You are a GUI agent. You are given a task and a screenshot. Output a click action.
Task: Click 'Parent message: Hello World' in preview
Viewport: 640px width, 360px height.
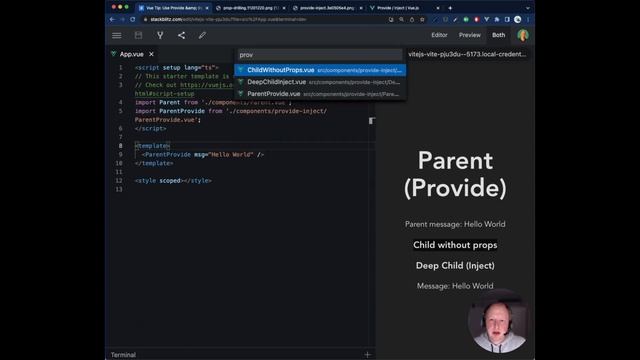[x=455, y=224]
